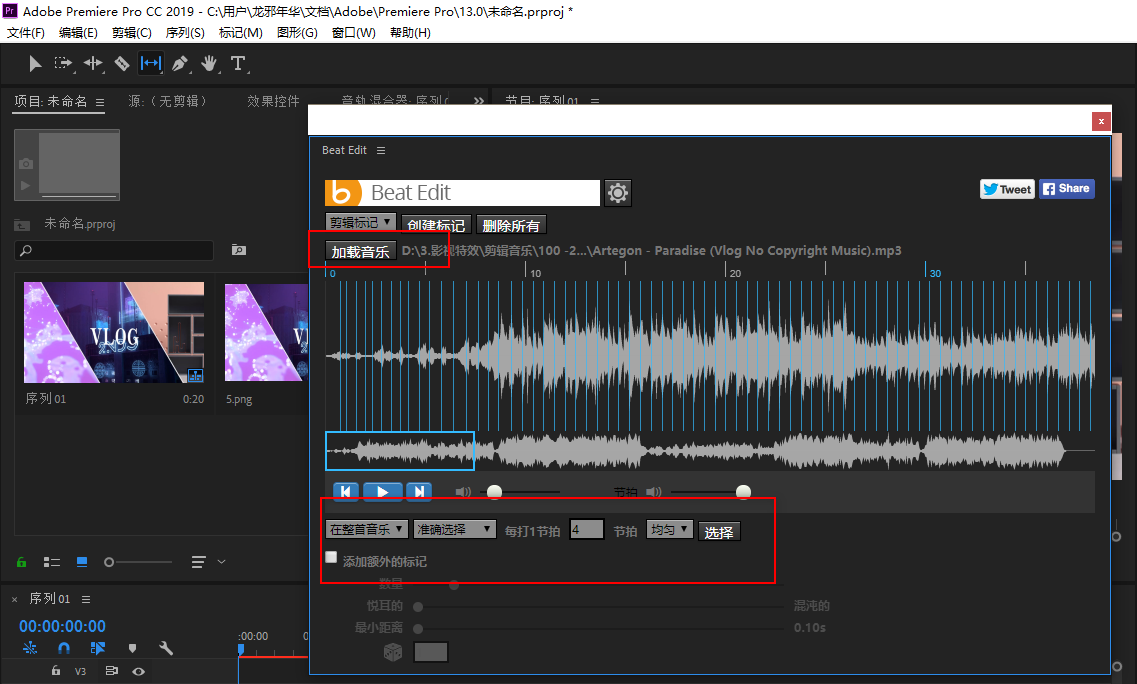1137x684 pixels.
Task: Select the 5.png thumbnail
Action: pyautogui.click(x=266, y=332)
